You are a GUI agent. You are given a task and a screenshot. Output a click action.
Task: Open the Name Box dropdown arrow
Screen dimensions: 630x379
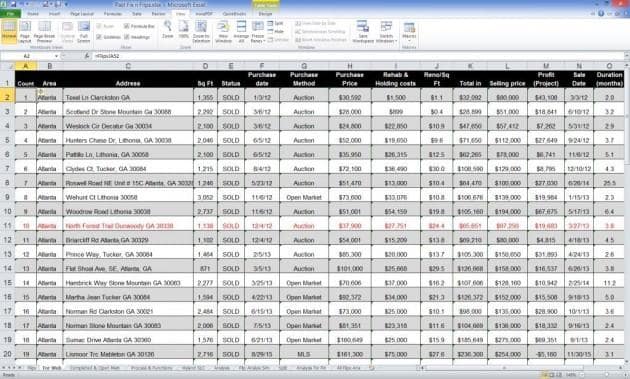(57, 56)
